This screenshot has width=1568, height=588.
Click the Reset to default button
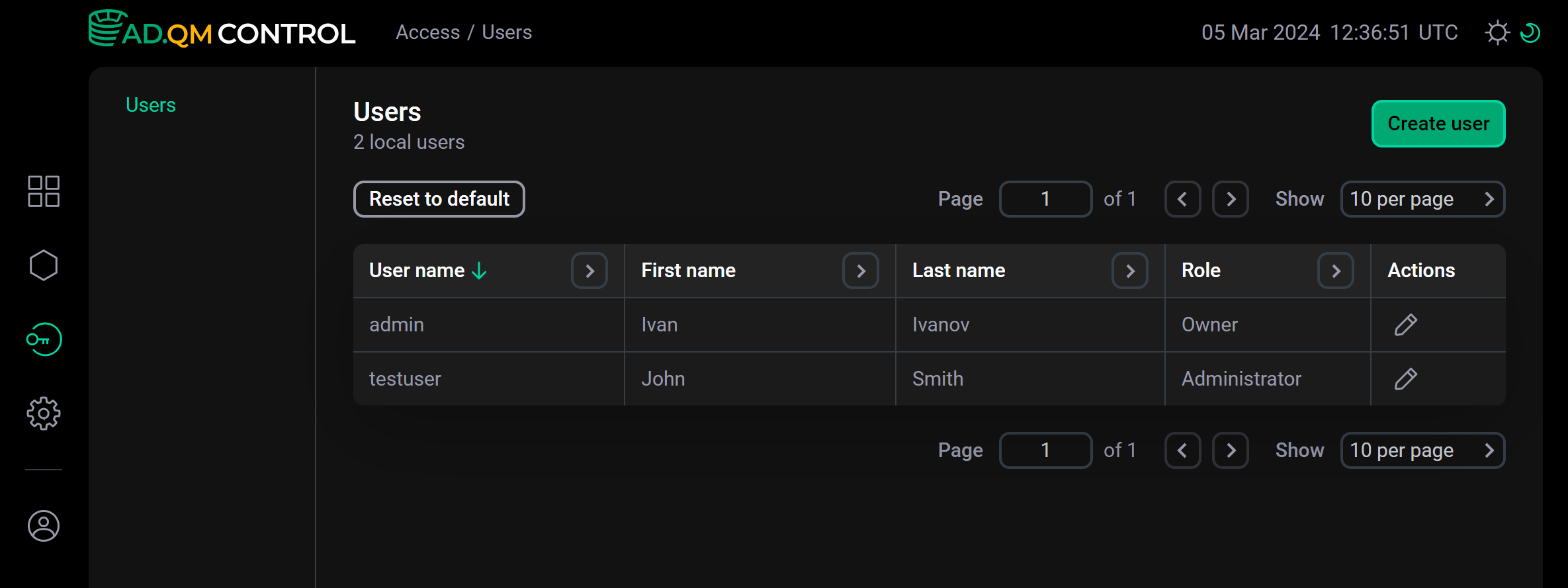[x=439, y=199]
